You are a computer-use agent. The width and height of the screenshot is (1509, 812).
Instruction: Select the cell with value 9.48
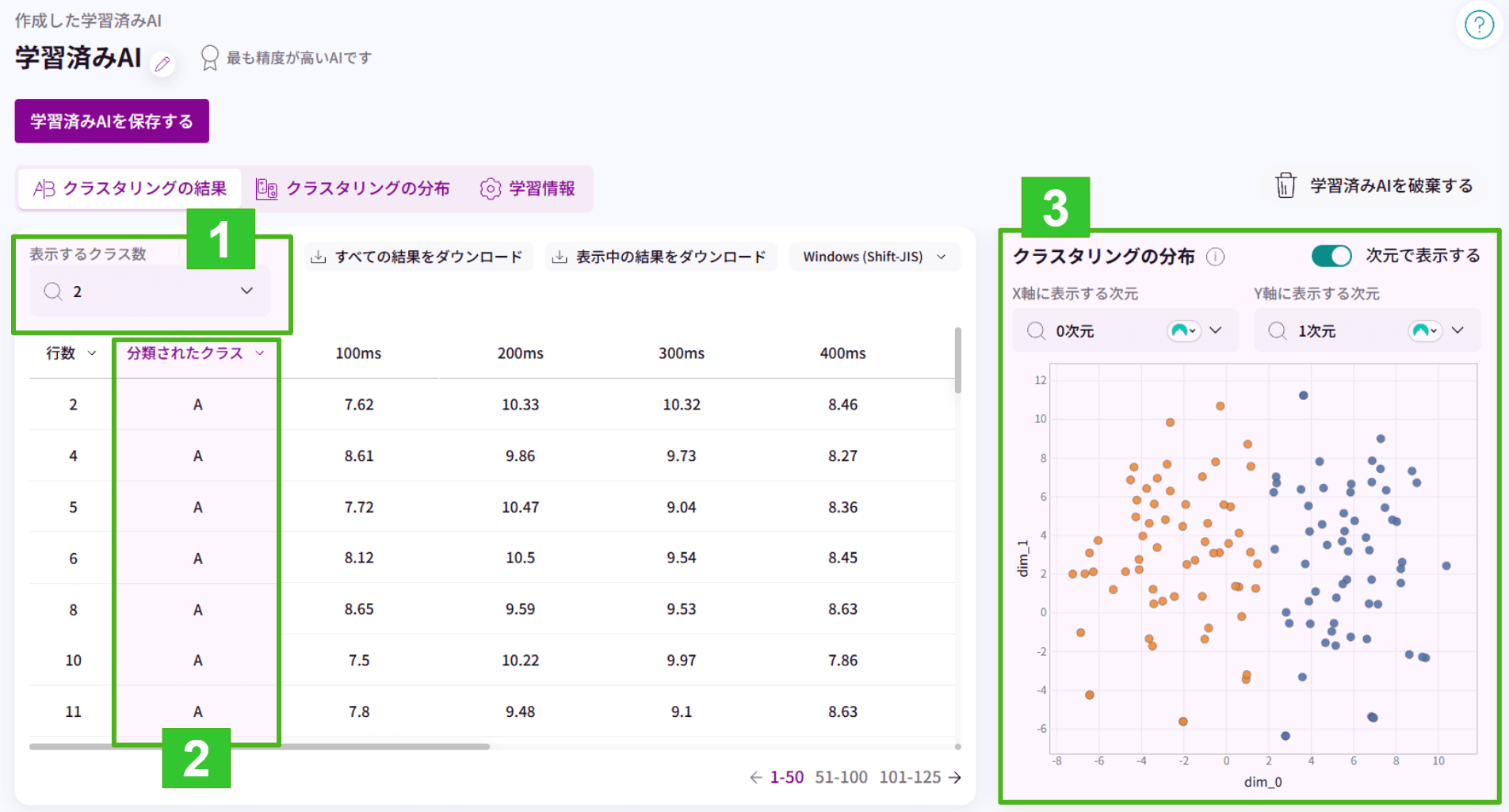[520, 712]
